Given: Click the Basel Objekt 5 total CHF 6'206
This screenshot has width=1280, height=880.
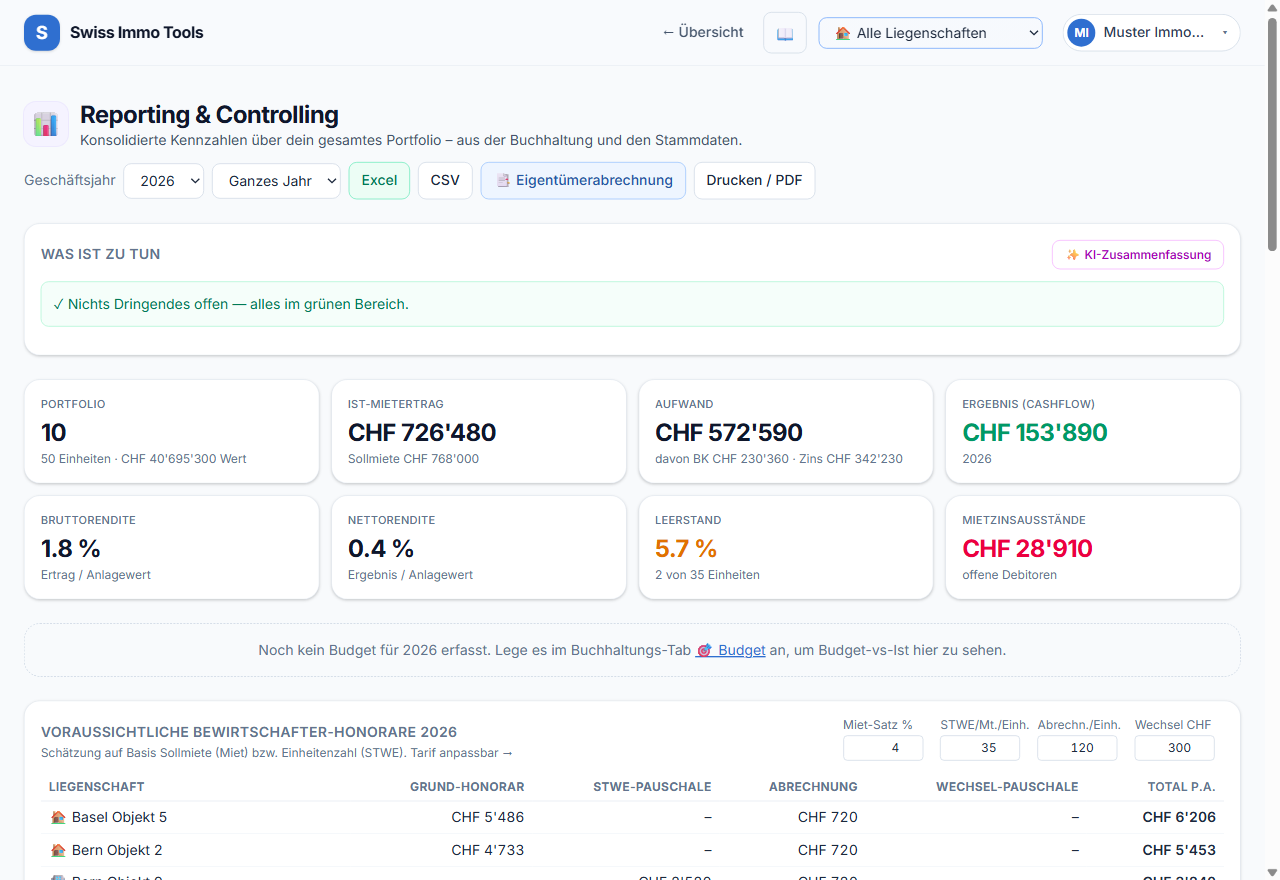Looking at the screenshot, I should click(x=1179, y=817).
